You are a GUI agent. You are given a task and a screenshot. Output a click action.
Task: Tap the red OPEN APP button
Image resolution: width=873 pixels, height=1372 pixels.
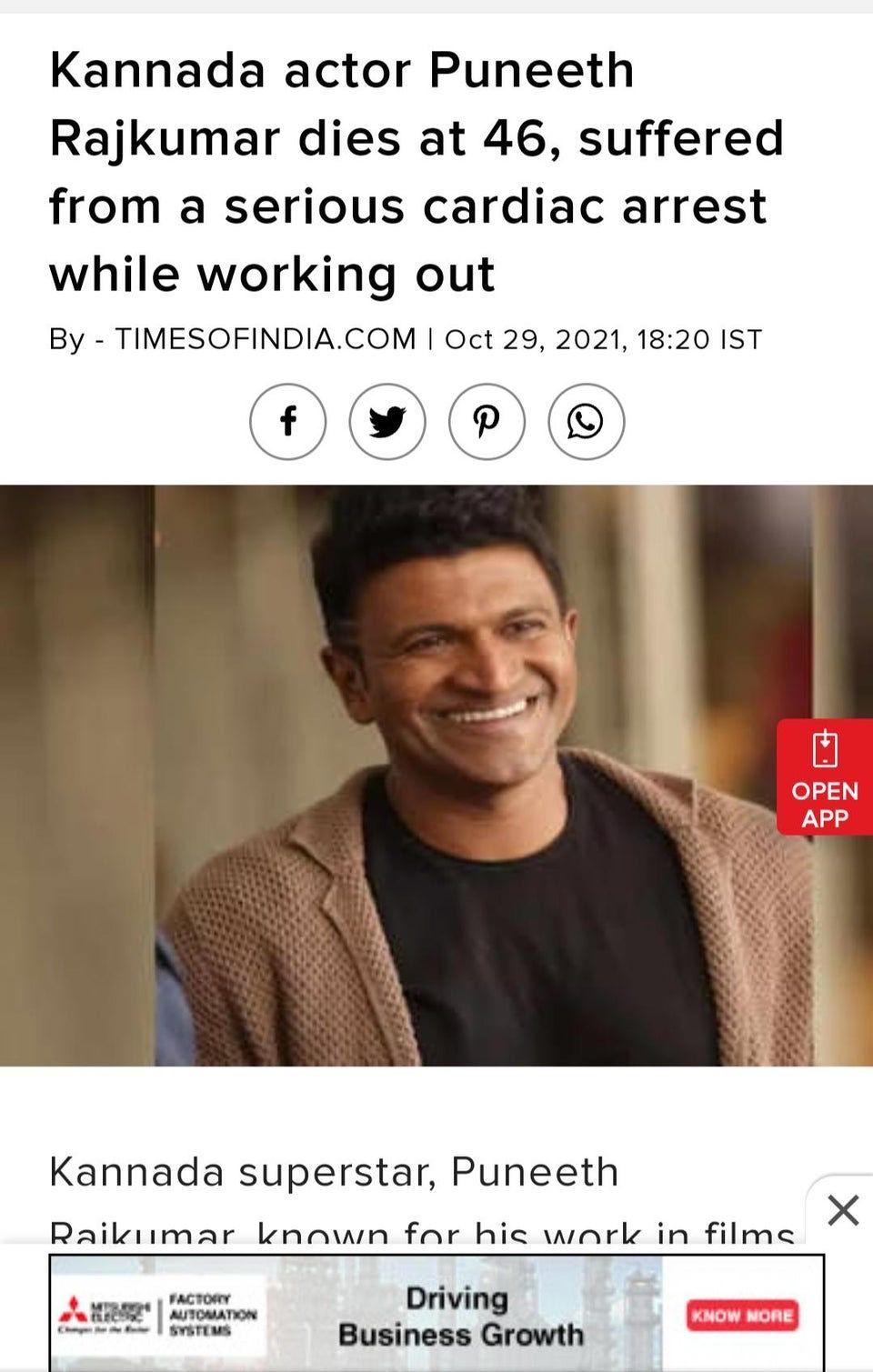click(x=825, y=776)
